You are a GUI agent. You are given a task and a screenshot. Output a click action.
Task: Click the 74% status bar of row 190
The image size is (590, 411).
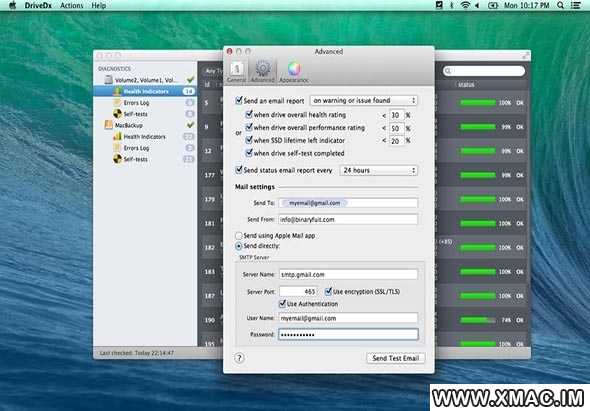click(478, 320)
